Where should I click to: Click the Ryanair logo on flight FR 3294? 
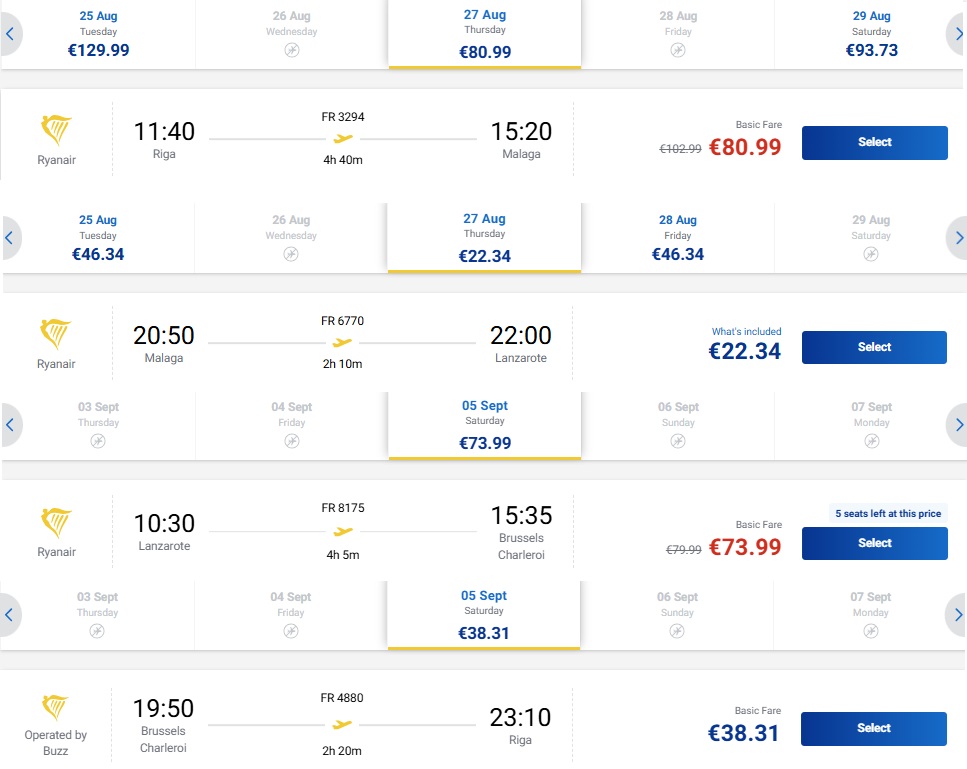(56, 130)
